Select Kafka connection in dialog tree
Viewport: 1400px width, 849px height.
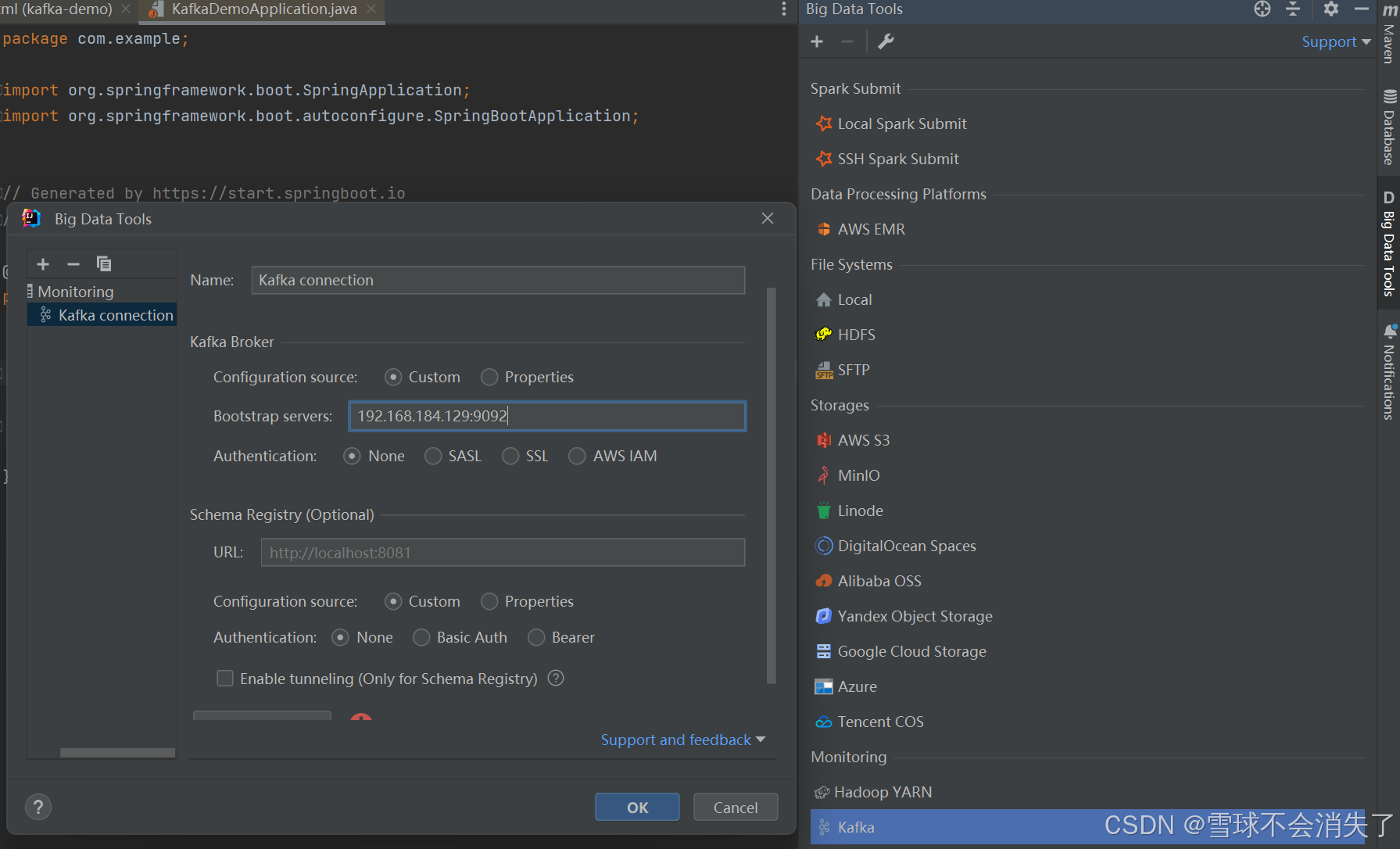(x=102, y=315)
